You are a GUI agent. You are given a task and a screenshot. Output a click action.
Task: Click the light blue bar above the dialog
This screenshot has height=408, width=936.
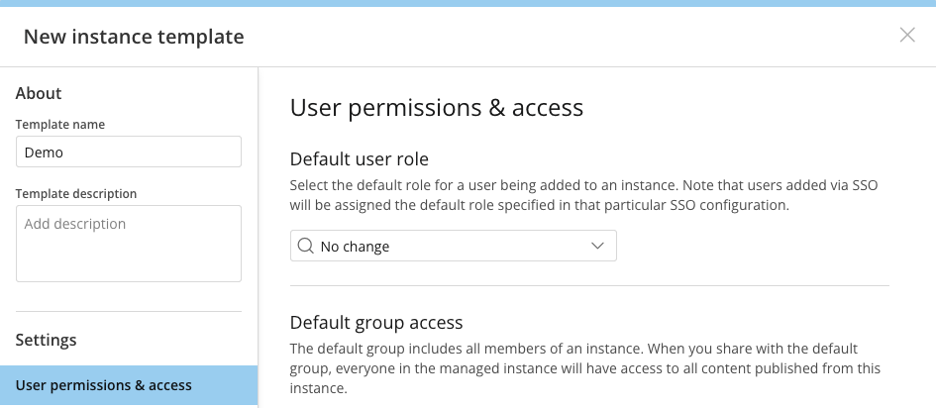pos(468,3)
